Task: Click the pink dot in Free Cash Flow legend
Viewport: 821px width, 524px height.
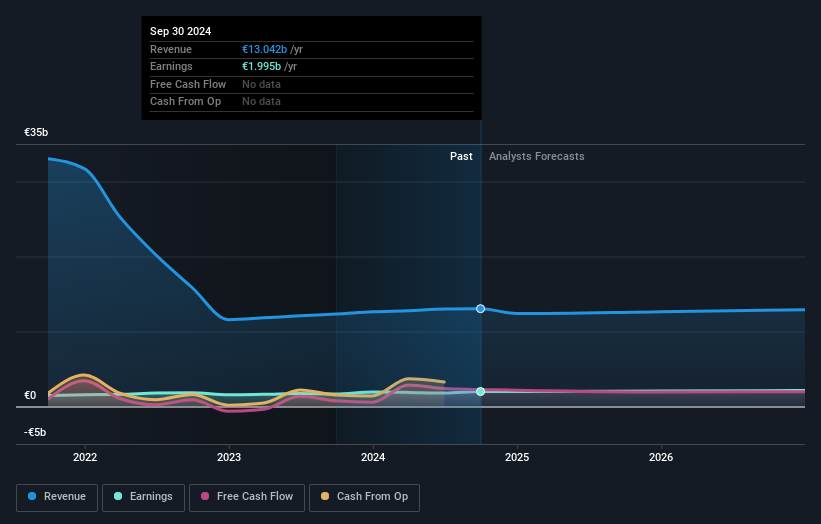Action: tap(205, 496)
